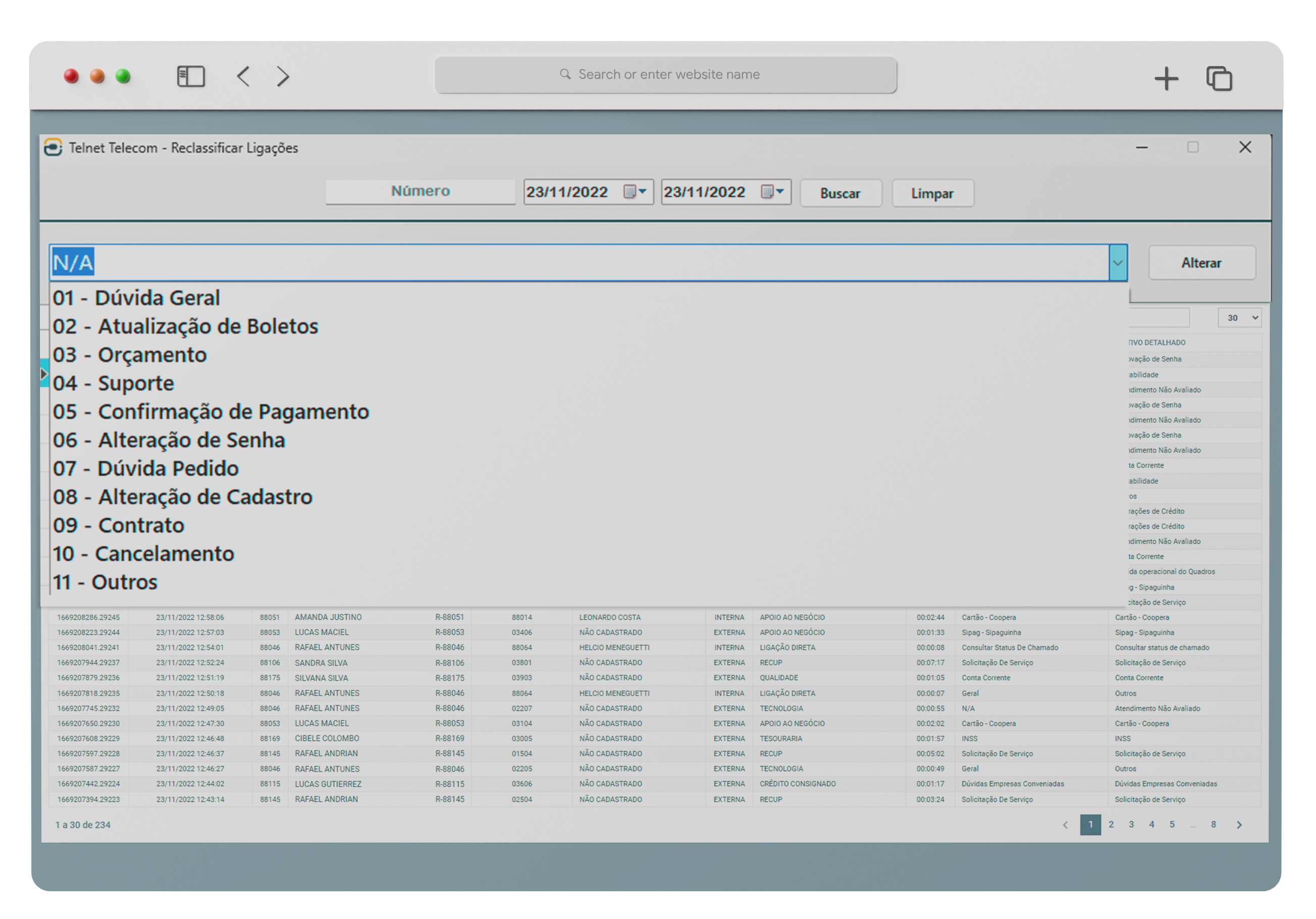Go to previous page with left chevron
Image resolution: width=1316 pixels, height=919 pixels.
click(1065, 825)
